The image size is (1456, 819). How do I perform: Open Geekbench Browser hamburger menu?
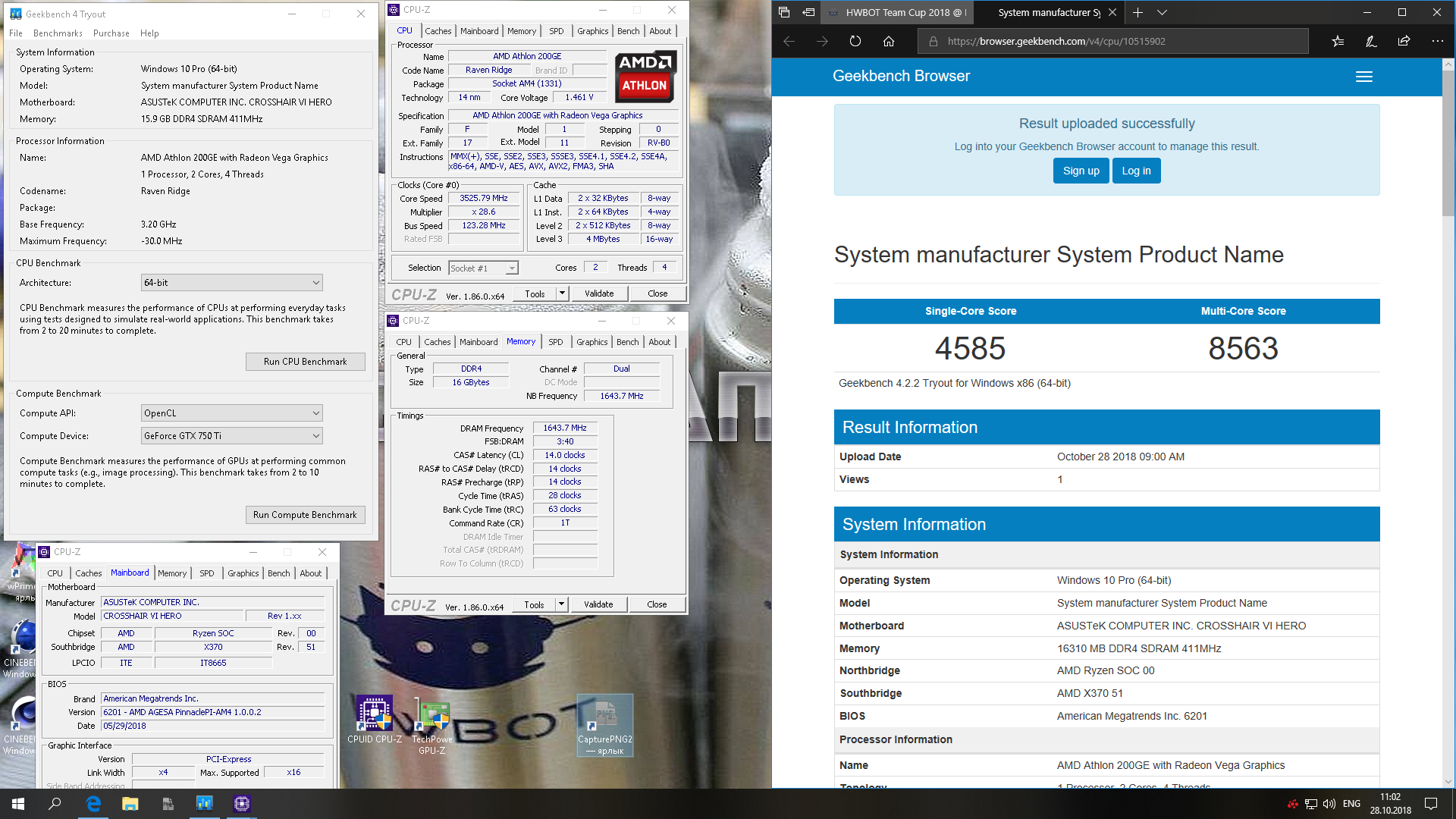tap(1364, 77)
